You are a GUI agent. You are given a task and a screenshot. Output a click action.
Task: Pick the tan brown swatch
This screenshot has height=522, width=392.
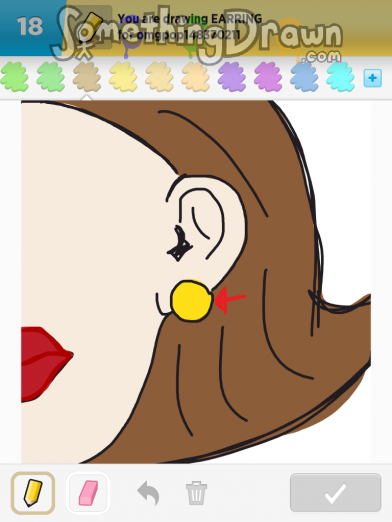[87, 77]
